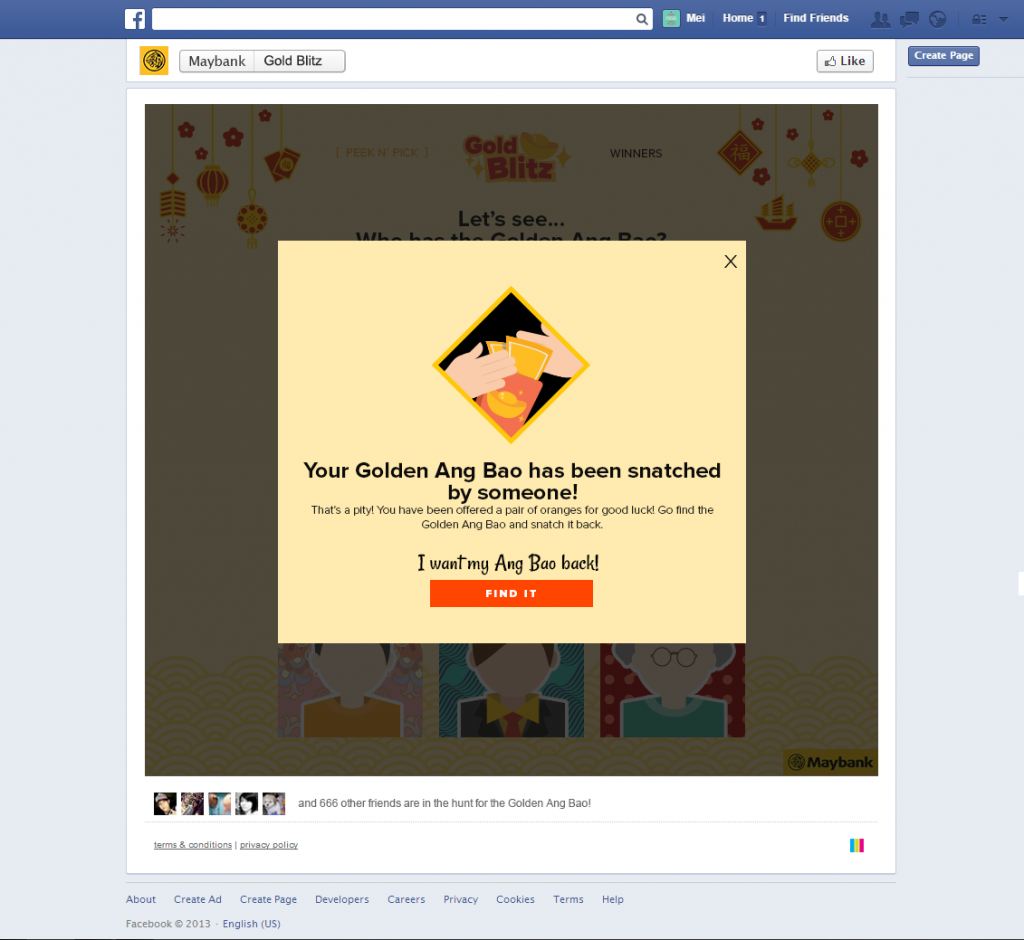Click into the Facebook search field
1024x940 pixels.
(x=394, y=19)
